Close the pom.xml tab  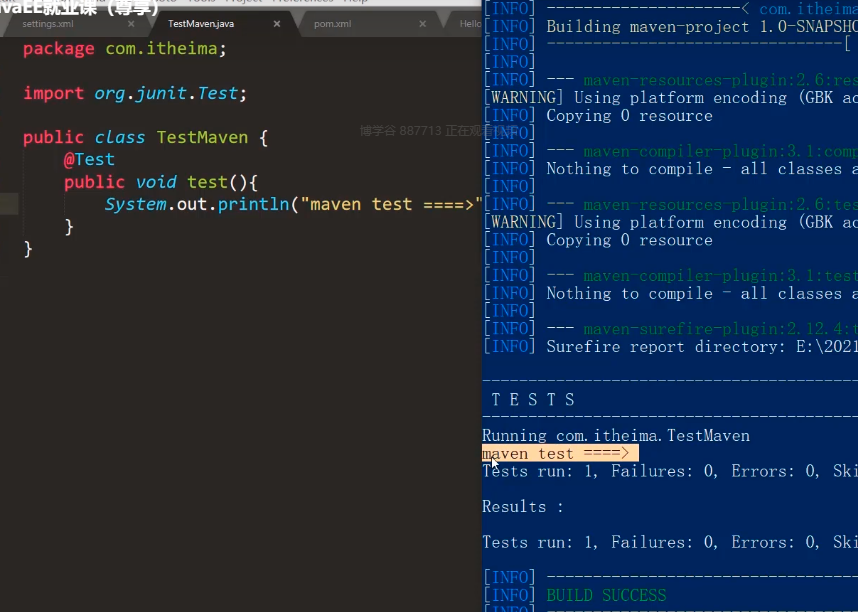(x=422, y=24)
